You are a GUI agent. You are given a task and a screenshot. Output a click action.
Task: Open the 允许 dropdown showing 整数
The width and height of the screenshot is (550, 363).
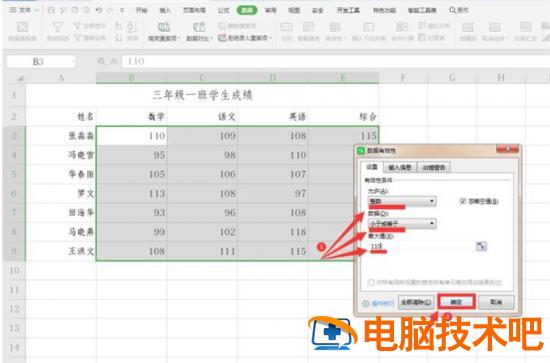point(402,201)
